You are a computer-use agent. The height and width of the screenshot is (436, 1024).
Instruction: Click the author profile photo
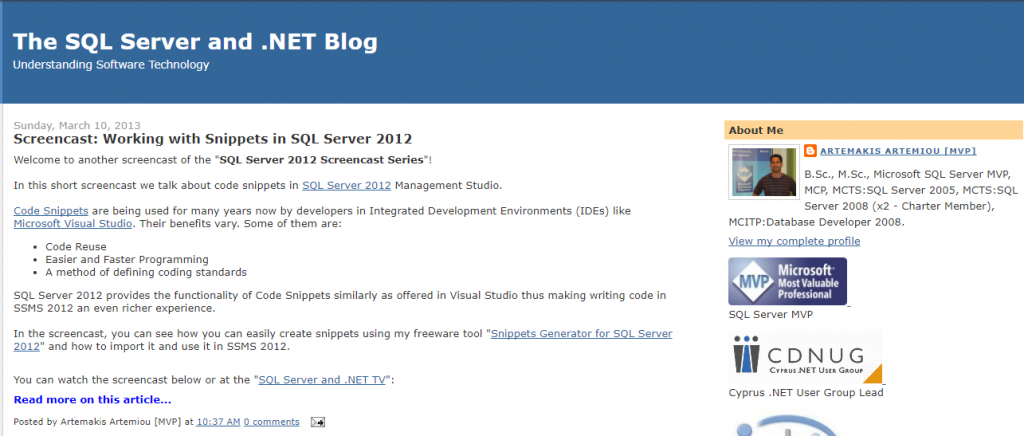pyautogui.click(x=764, y=172)
